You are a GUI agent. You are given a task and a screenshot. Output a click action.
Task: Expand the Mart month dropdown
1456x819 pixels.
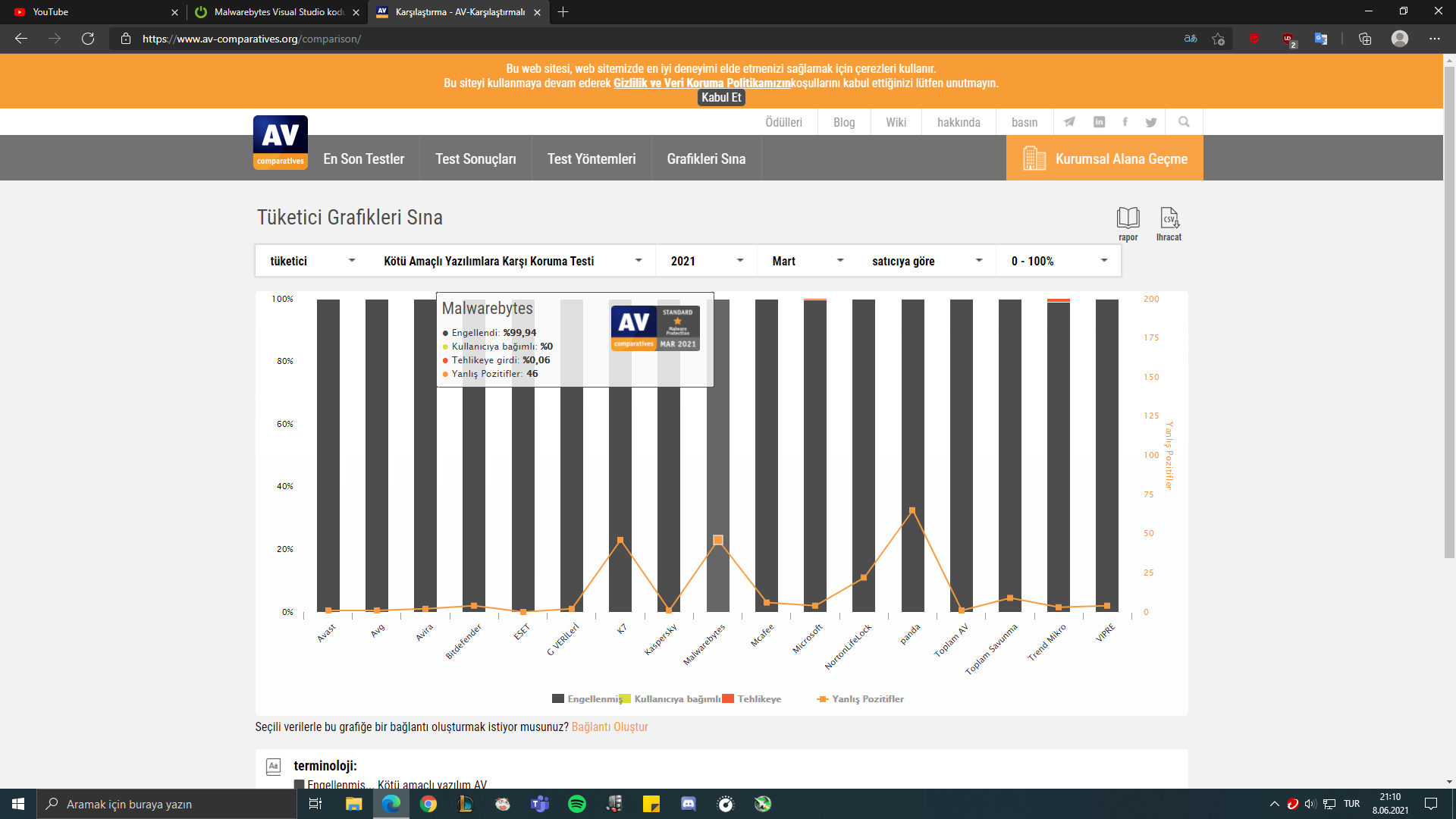[x=807, y=261]
